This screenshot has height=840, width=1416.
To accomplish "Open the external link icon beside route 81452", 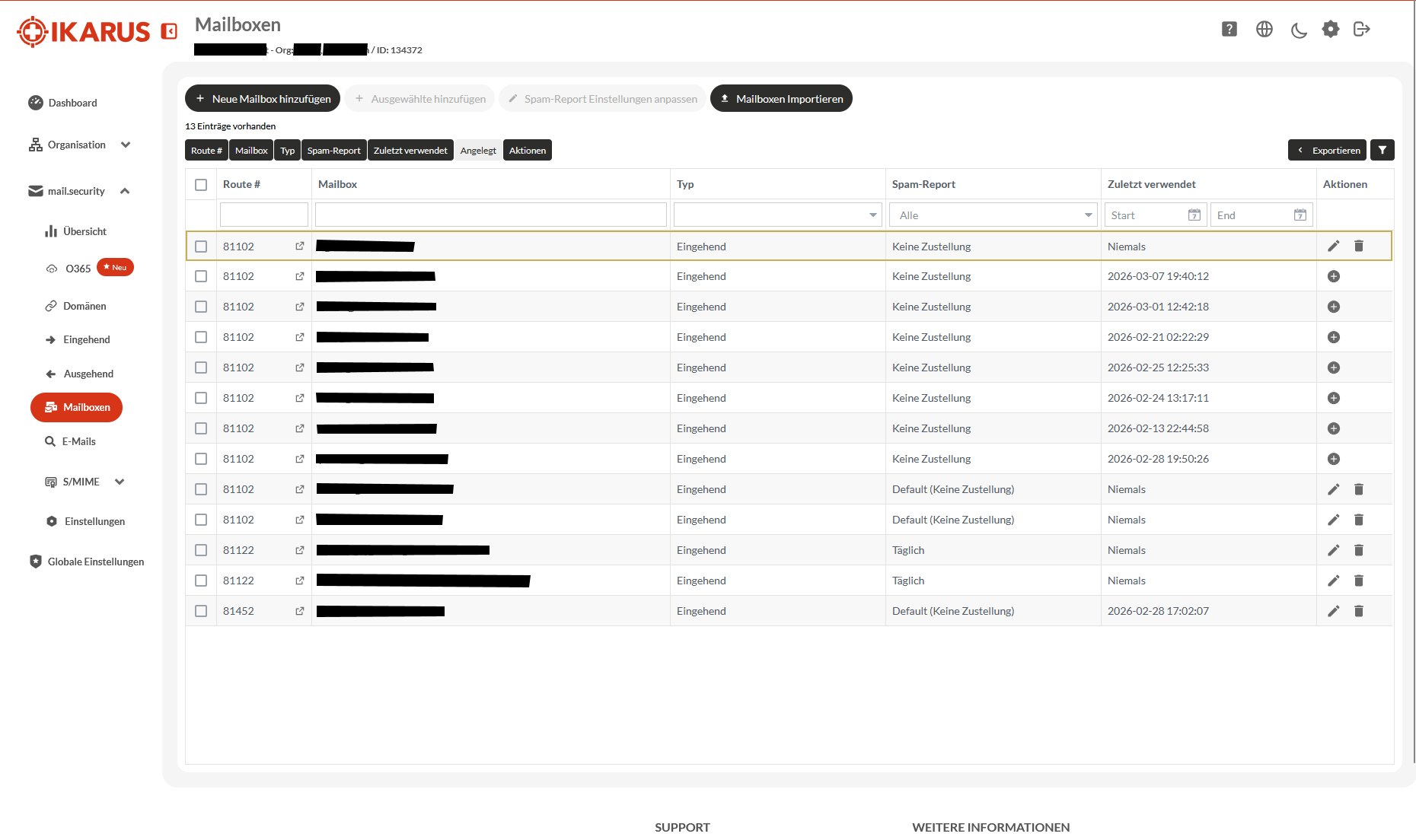I will [299, 610].
